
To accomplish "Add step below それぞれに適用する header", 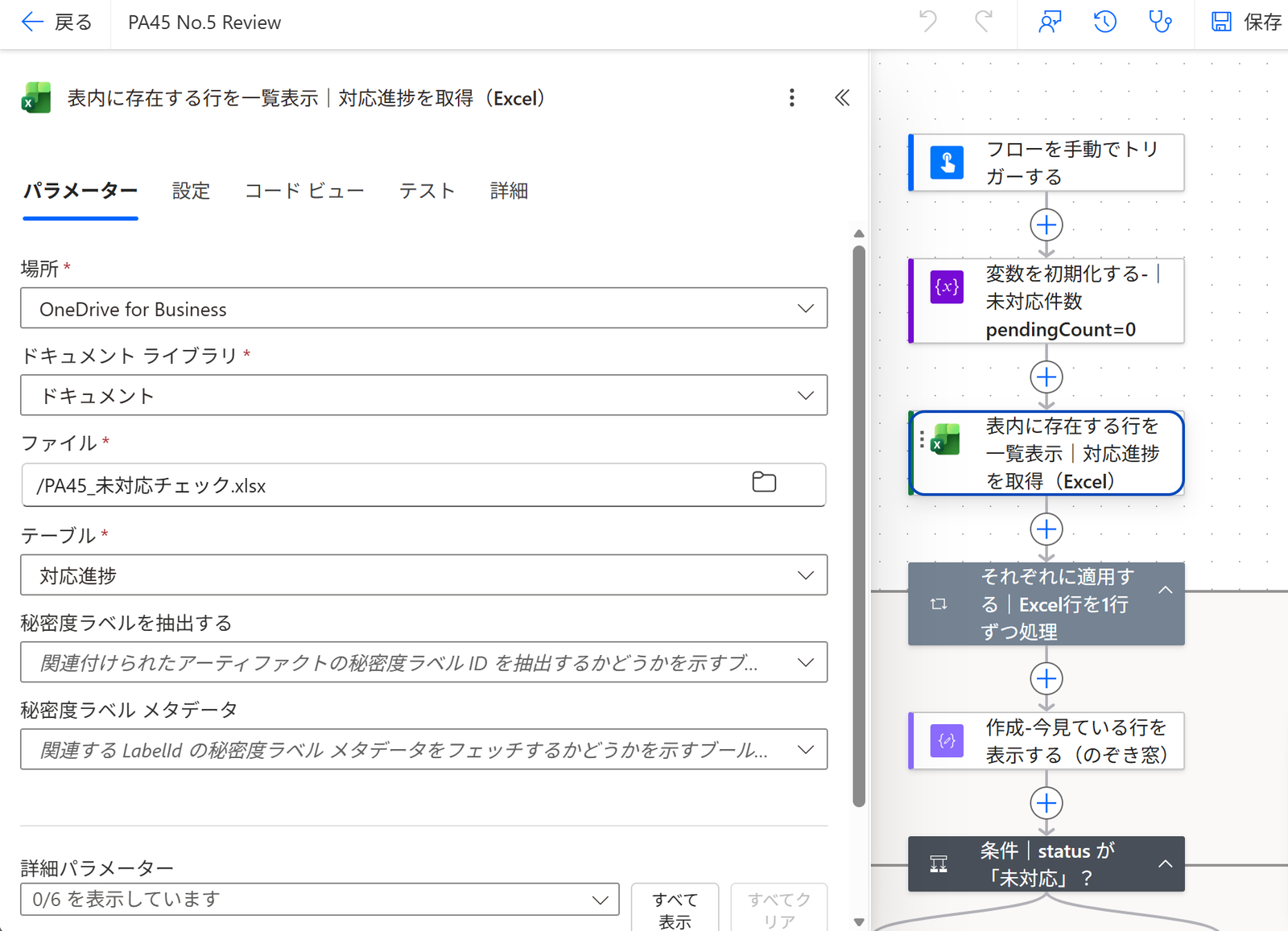I will [x=1046, y=678].
